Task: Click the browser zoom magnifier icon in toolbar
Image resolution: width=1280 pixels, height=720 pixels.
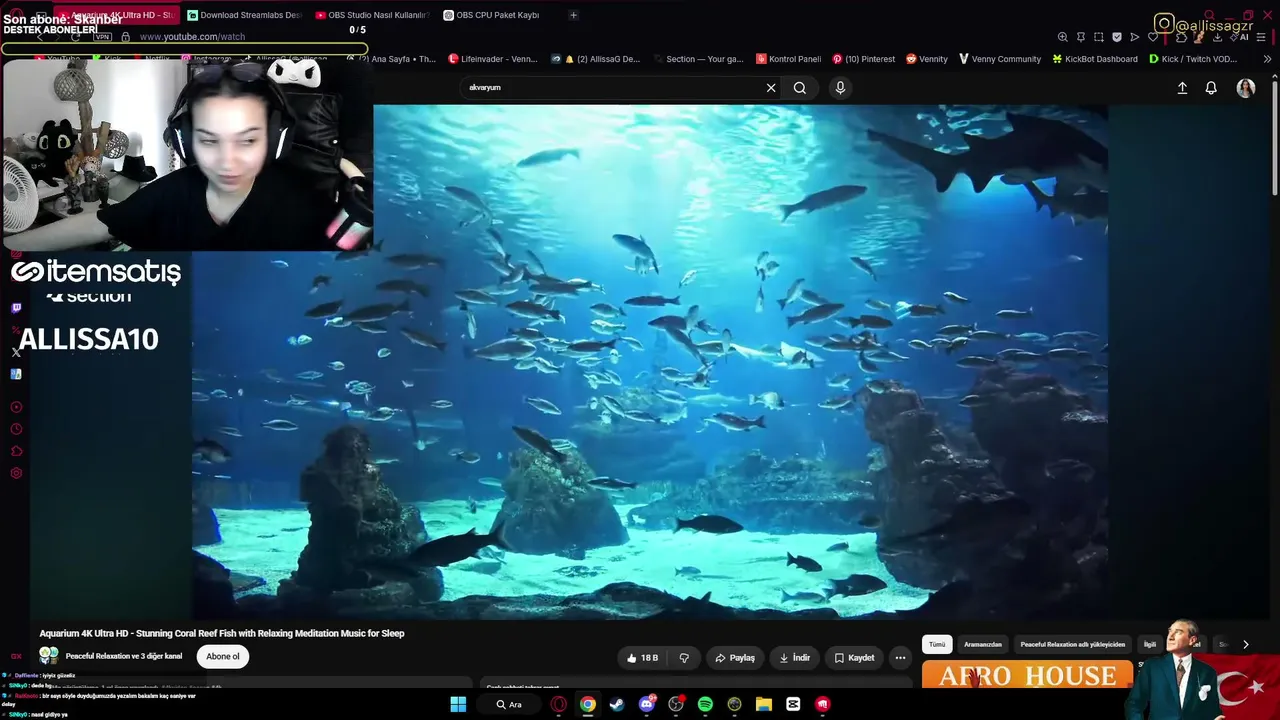Action: point(1063,37)
